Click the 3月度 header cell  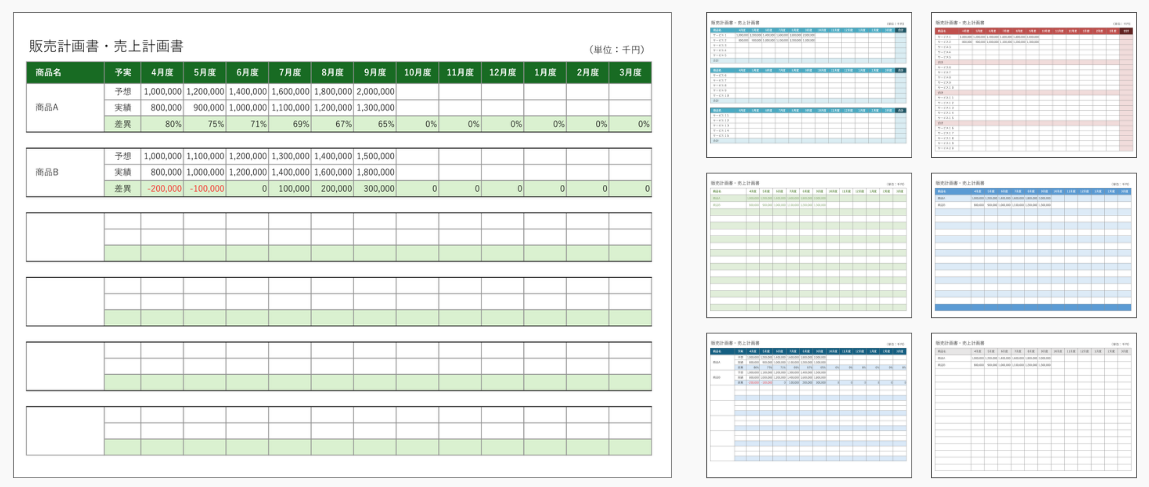(630, 73)
